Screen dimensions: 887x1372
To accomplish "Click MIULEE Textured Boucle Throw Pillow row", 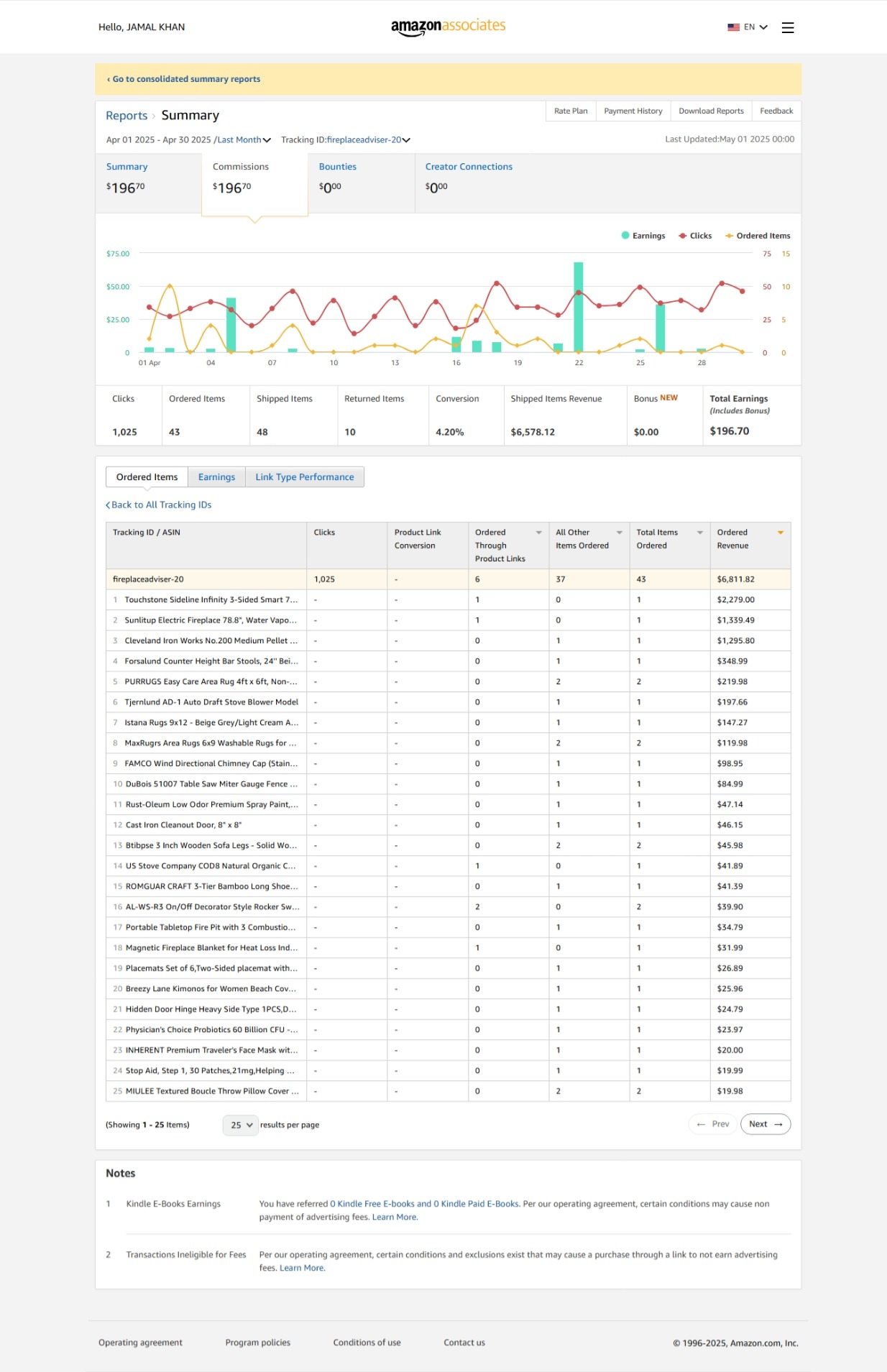I will [x=448, y=1092].
